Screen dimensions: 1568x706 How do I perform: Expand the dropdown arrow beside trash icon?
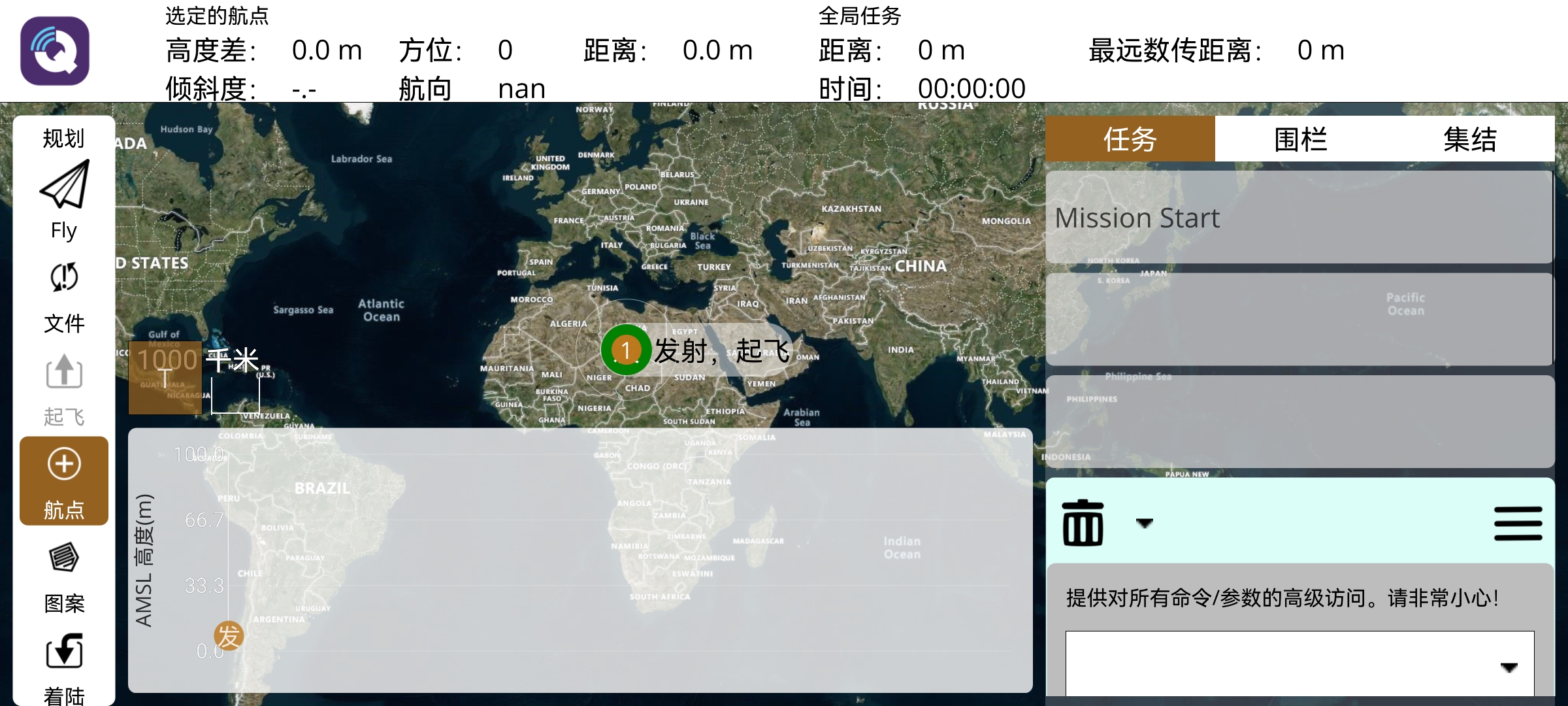click(x=1145, y=523)
